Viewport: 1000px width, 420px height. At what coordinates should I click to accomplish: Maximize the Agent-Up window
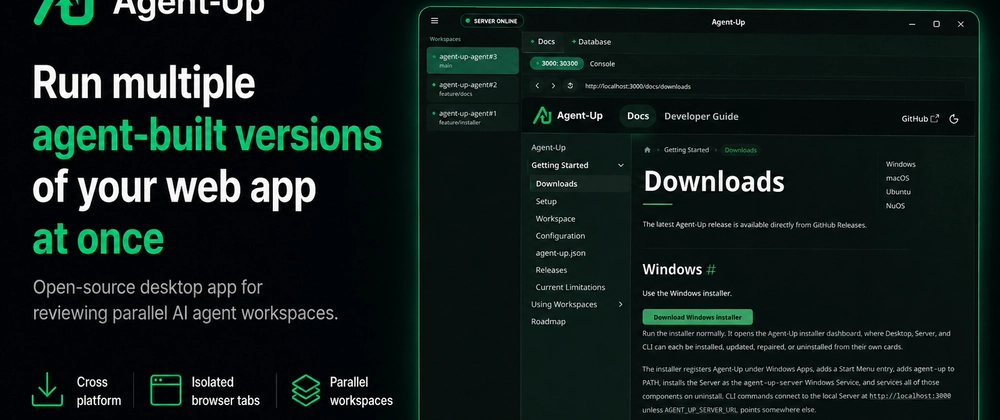[x=936, y=24]
